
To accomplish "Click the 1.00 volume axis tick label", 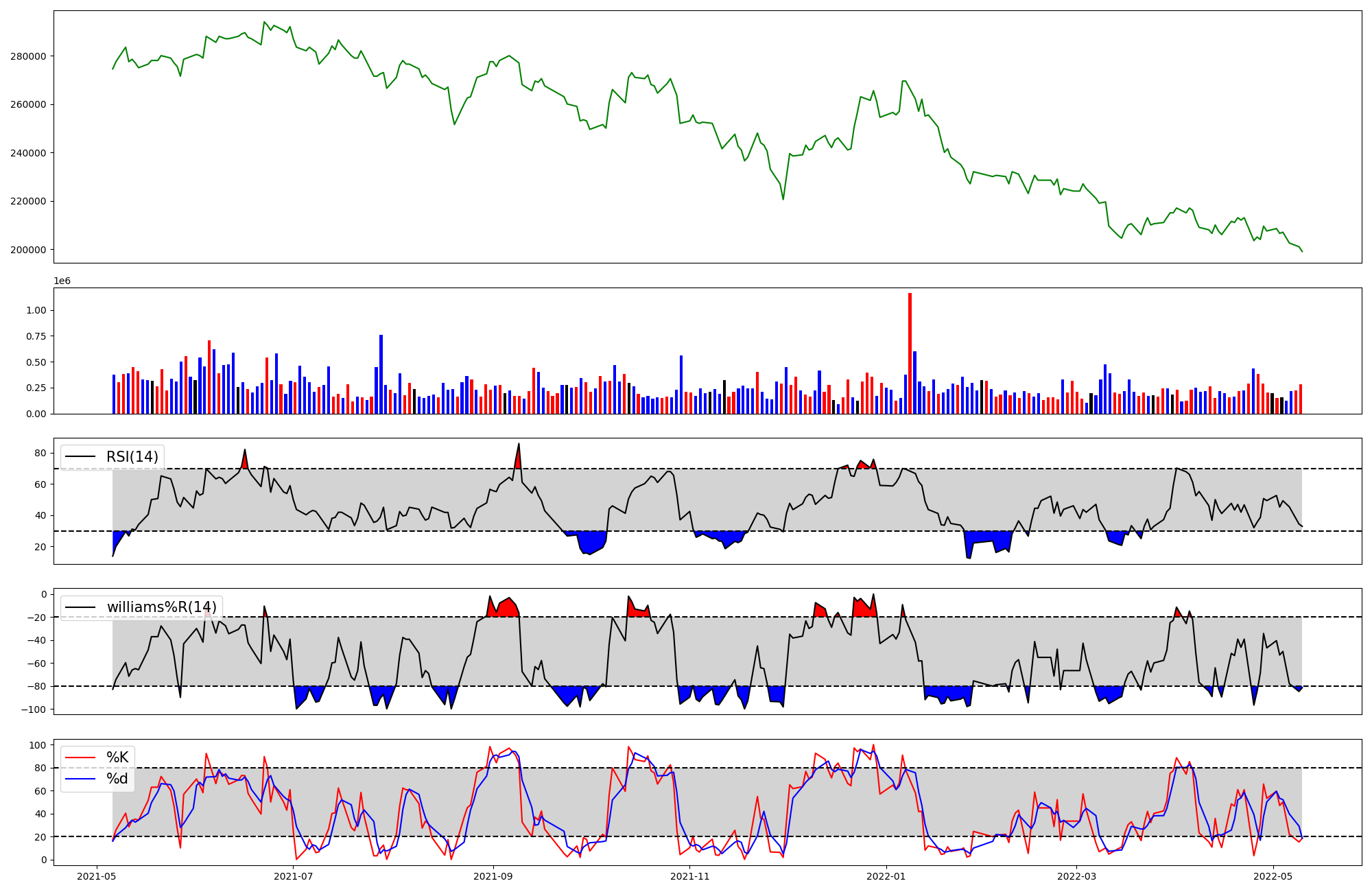I will coord(36,310).
